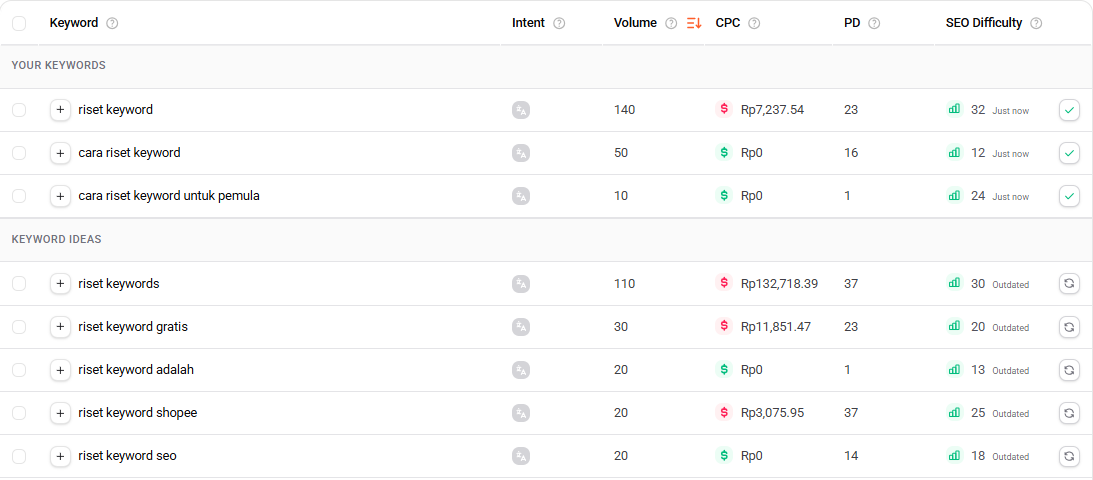Open help icon next to CPC header
This screenshot has width=1093, height=480.
pos(754,24)
